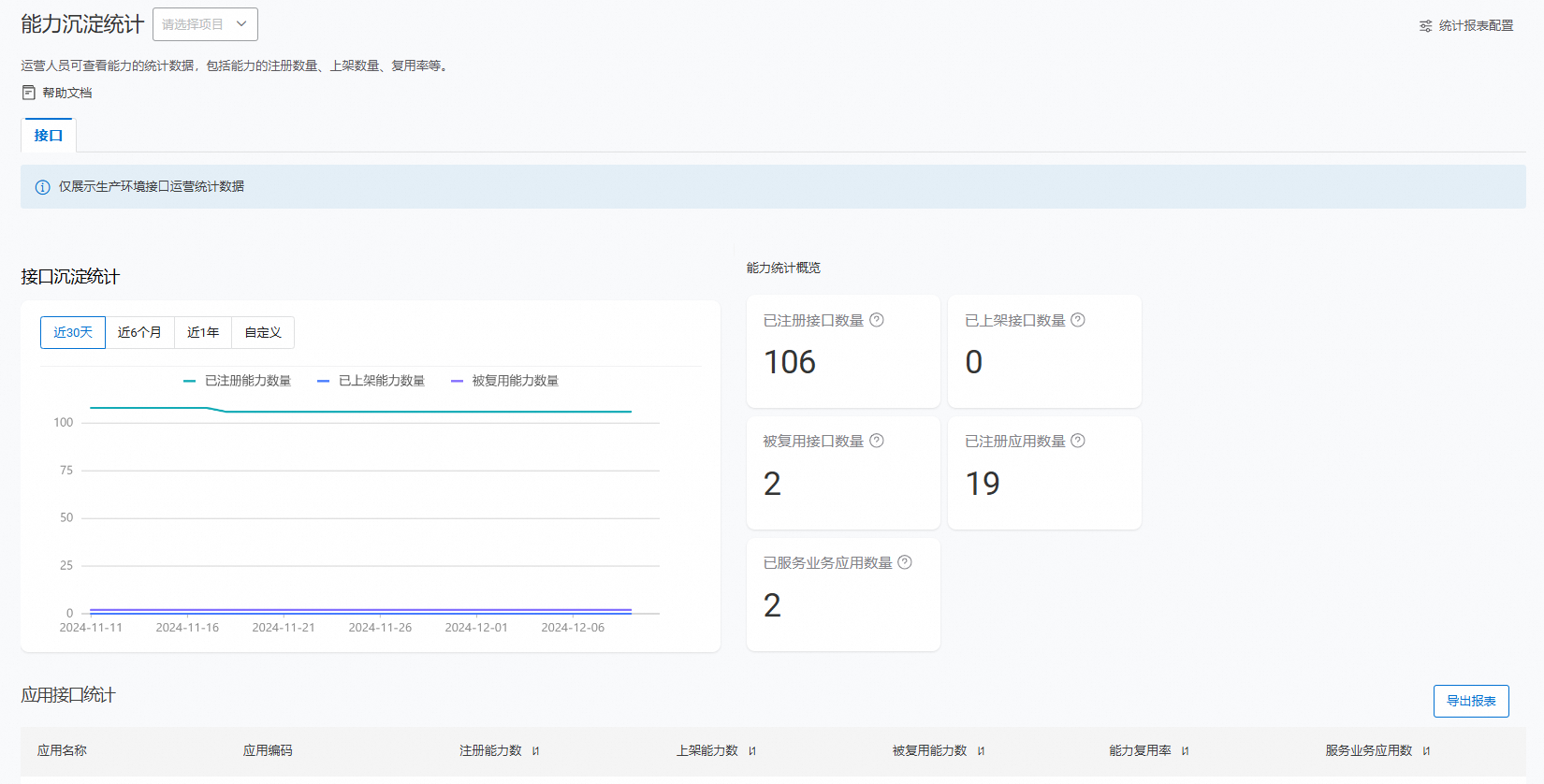
Task: Select the 自定义 time range
Action: click(263, 332)
